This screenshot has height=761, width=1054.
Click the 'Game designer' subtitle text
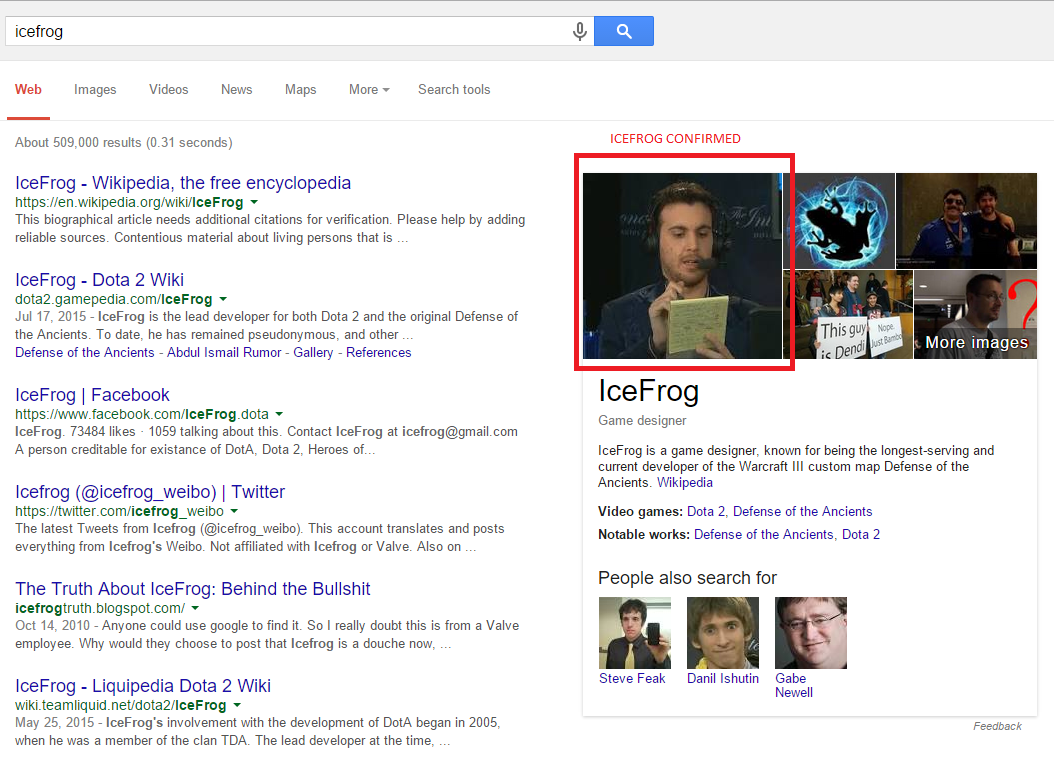(642, 420)
